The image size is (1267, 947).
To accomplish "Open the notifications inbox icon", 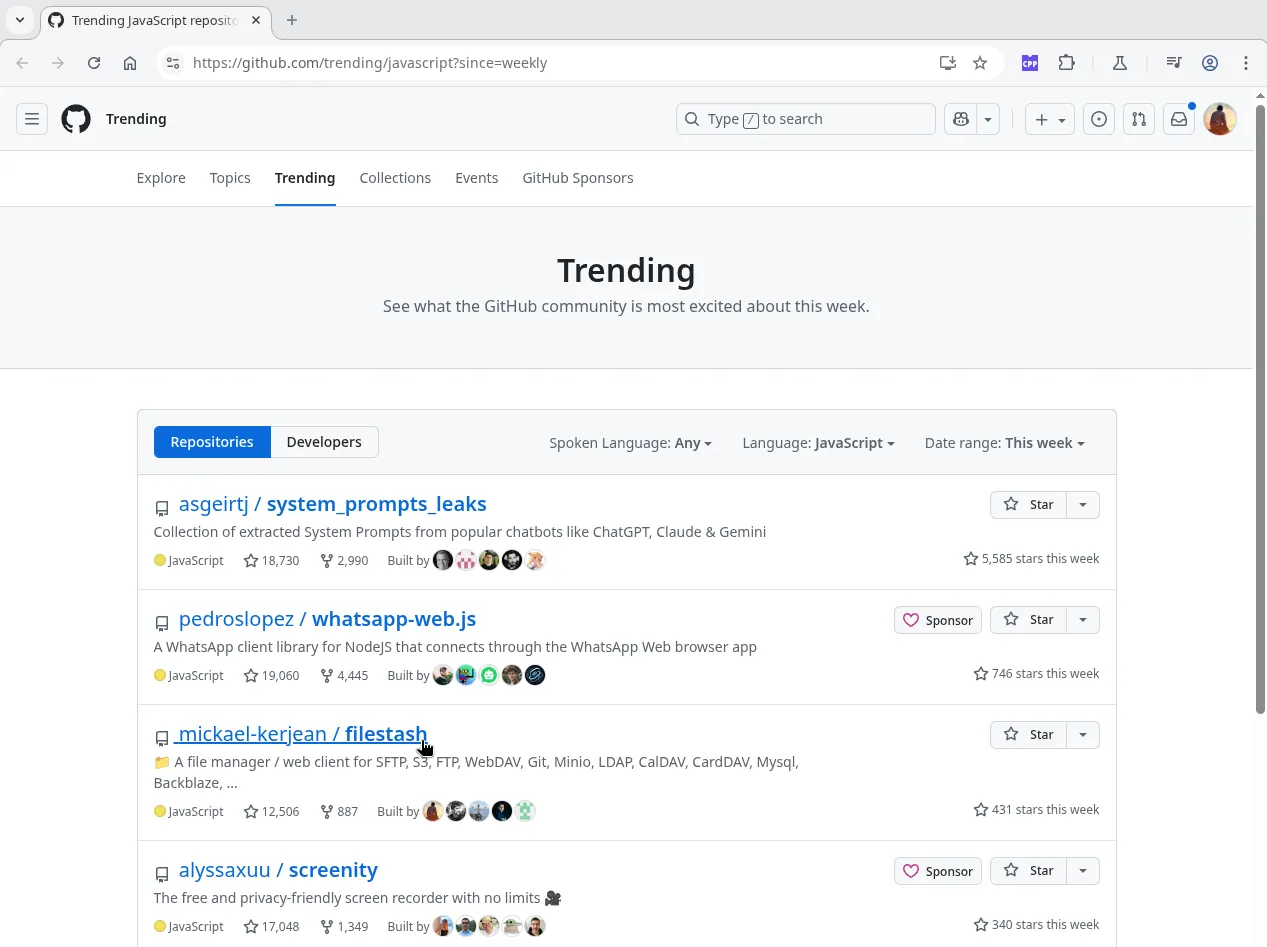I will click(1179, 119).
